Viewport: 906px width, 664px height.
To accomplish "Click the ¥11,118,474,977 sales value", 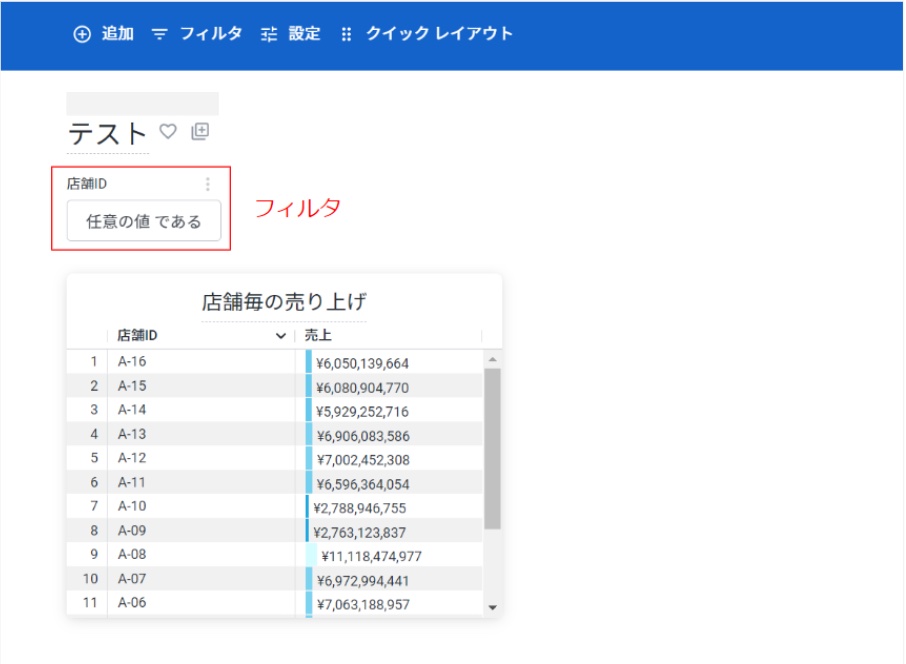I will click(371, 556).
